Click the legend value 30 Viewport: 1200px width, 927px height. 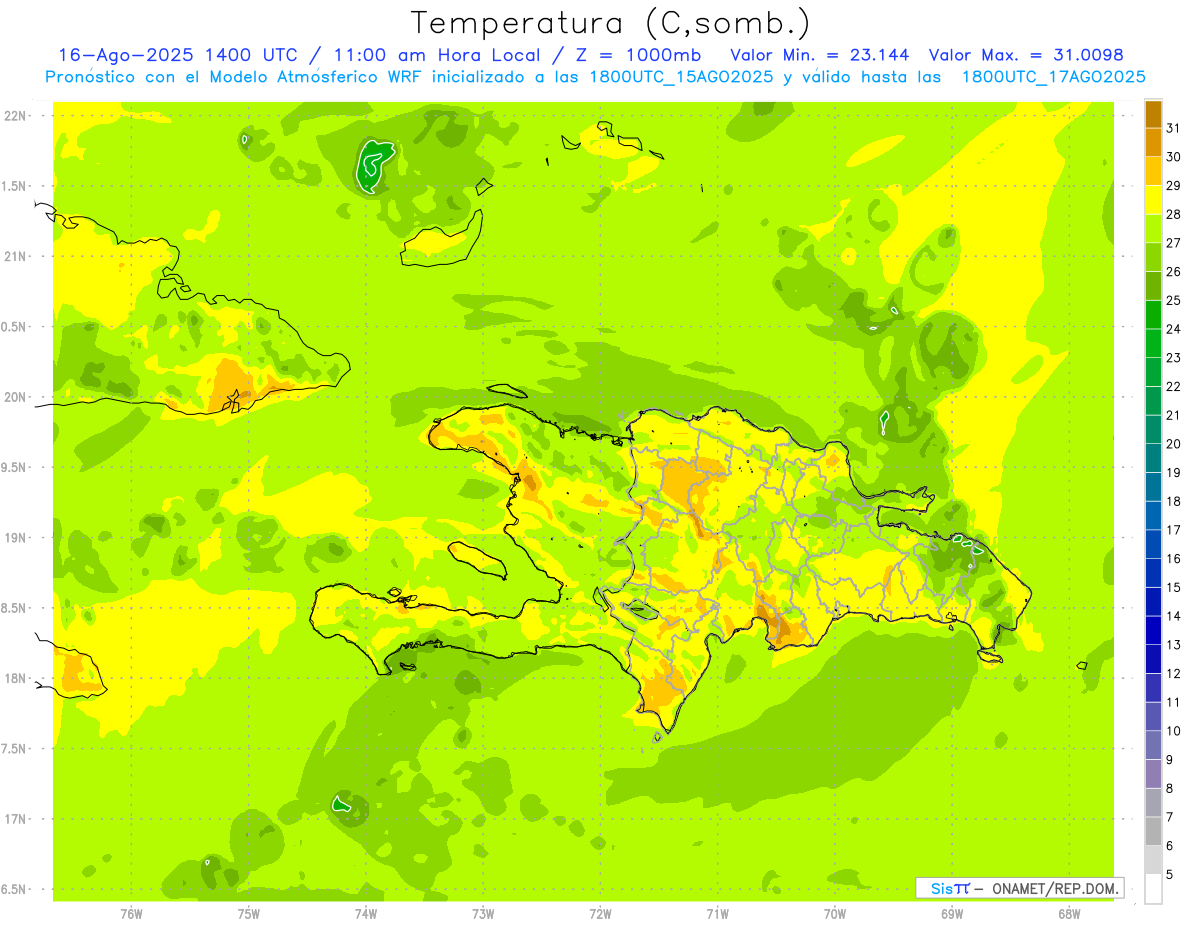[1174, 157]
